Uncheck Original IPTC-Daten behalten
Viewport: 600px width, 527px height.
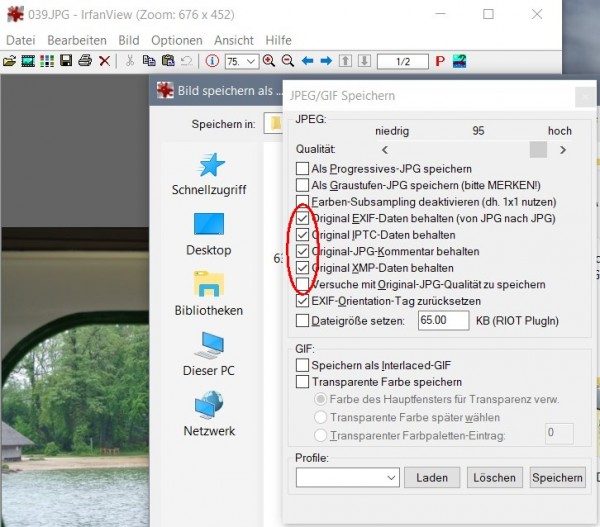pyautogui.click(x=302, y=235)
